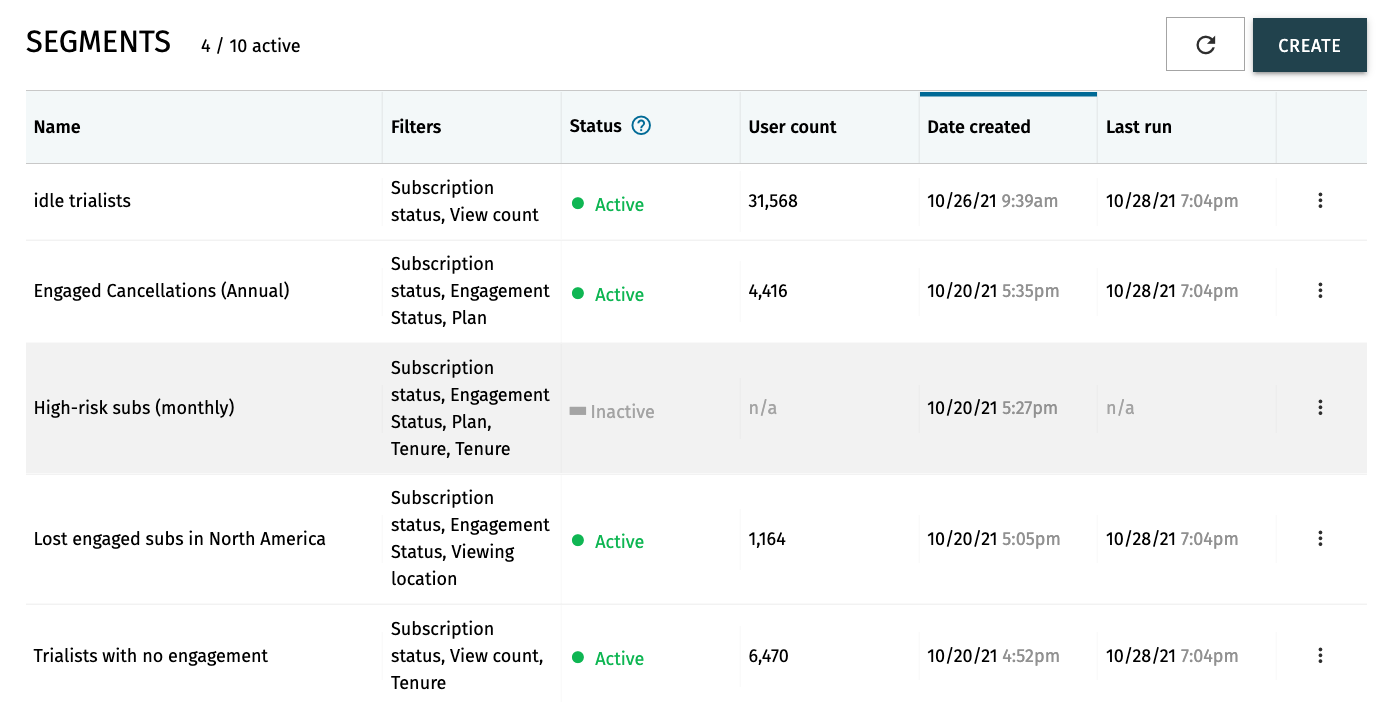Click the user count 6,470

click(x=769, y=656)
